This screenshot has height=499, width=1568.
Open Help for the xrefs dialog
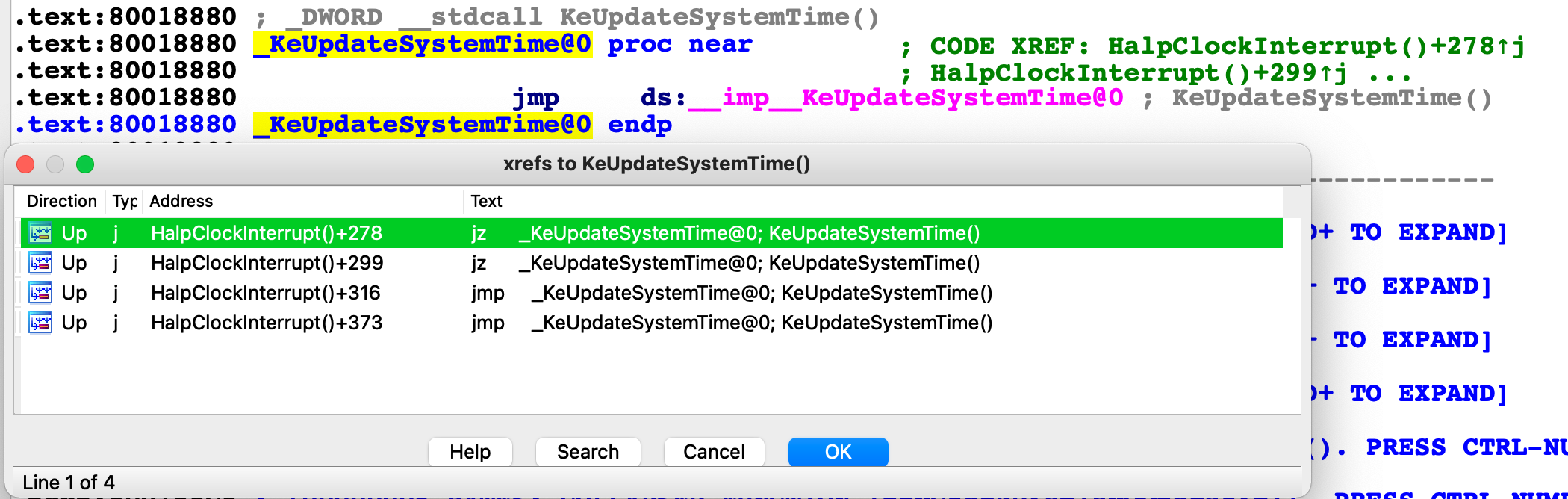[x=470, y=452]
